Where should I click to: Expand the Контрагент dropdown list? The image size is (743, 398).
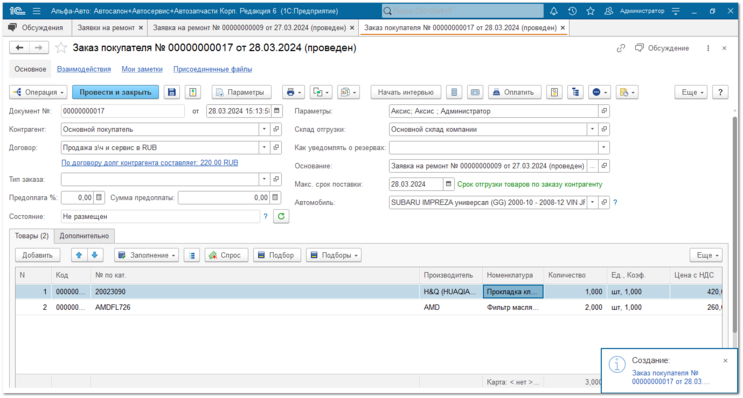[x=264, y=129]
